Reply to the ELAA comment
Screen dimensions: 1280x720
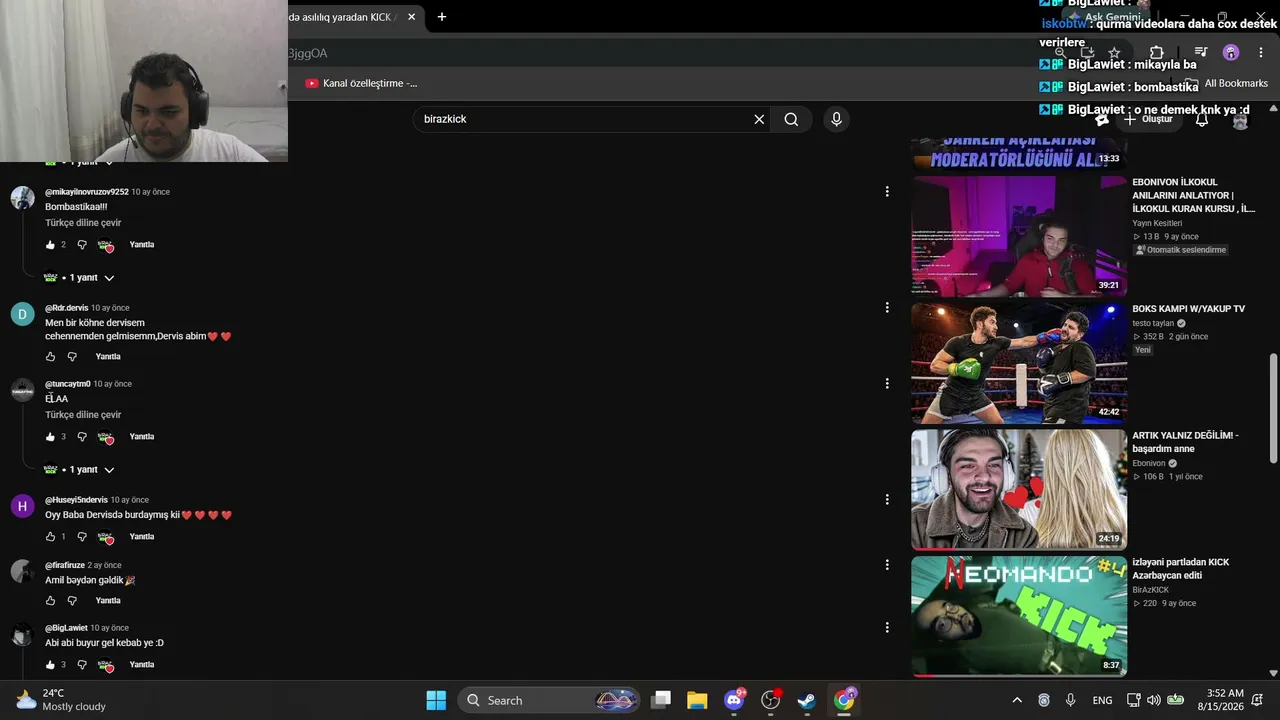coord(142,437)
